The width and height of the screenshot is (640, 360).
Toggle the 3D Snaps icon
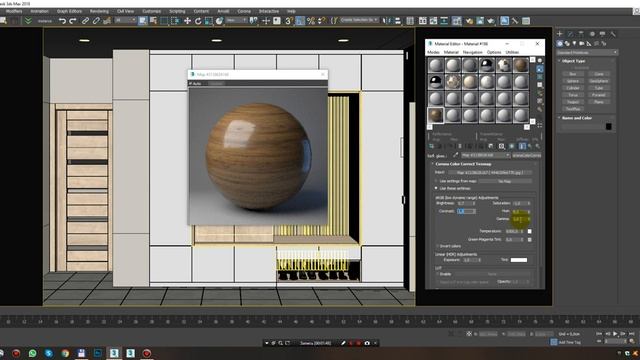point(289,21)
